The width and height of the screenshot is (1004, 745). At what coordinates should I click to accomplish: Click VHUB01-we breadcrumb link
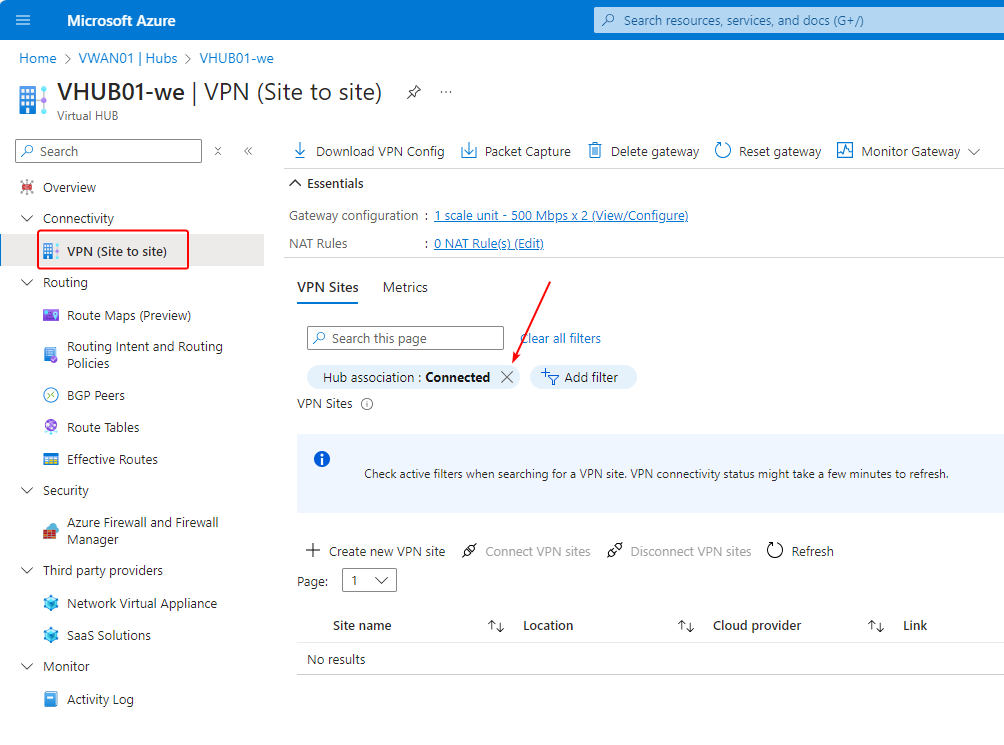click(237, 58)
